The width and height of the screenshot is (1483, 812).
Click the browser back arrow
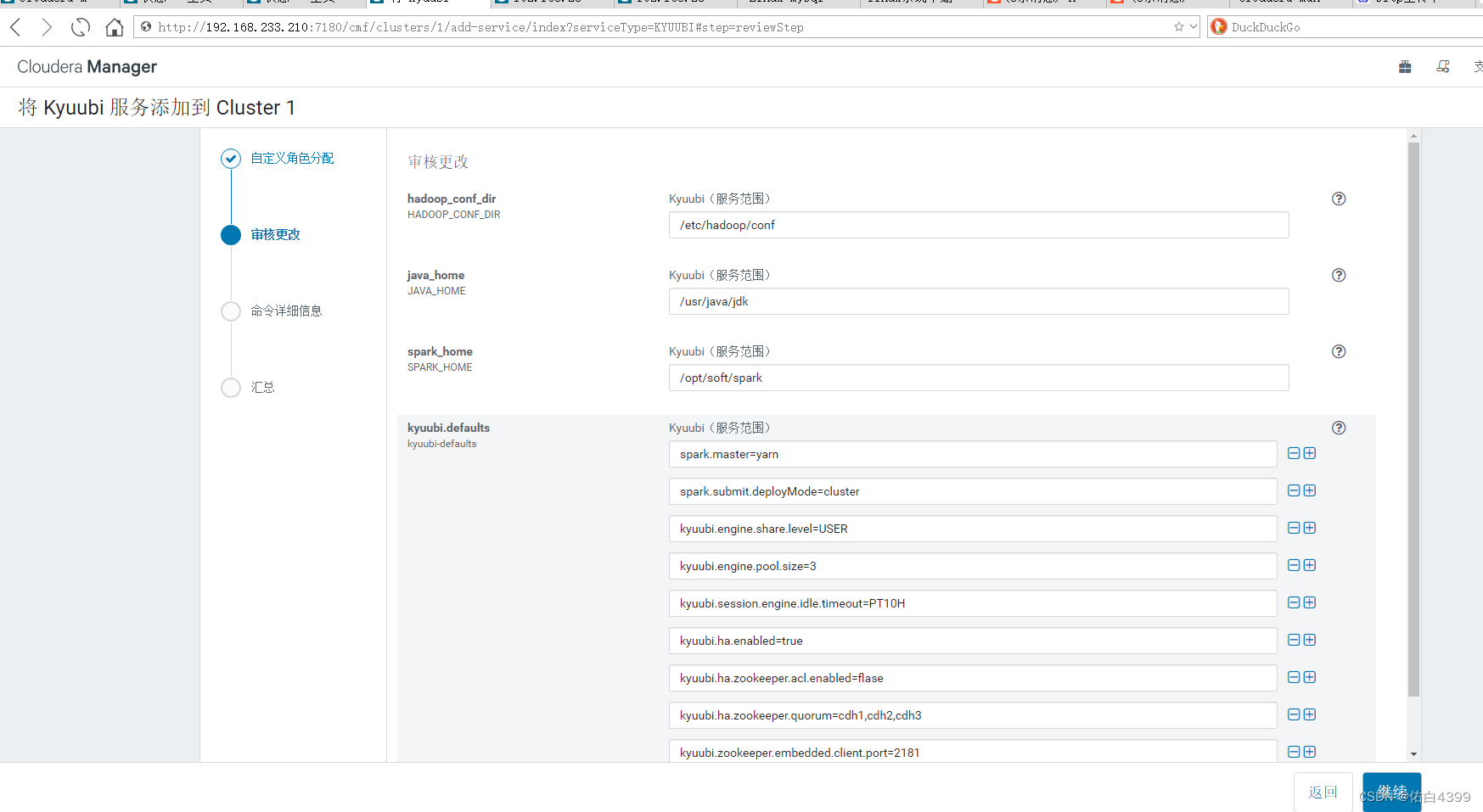pyautogui.click(x=14, y=26)
